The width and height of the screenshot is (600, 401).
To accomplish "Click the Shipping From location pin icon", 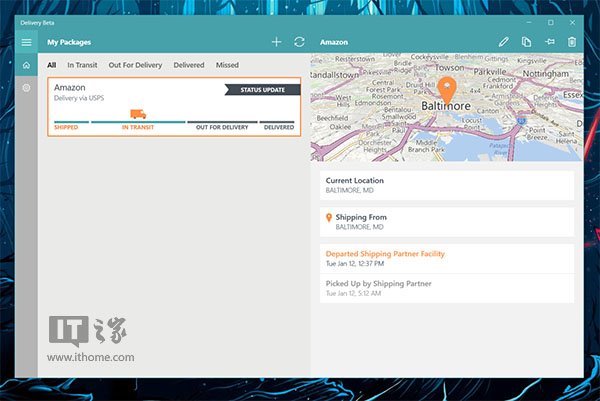I will coord(329,218).
